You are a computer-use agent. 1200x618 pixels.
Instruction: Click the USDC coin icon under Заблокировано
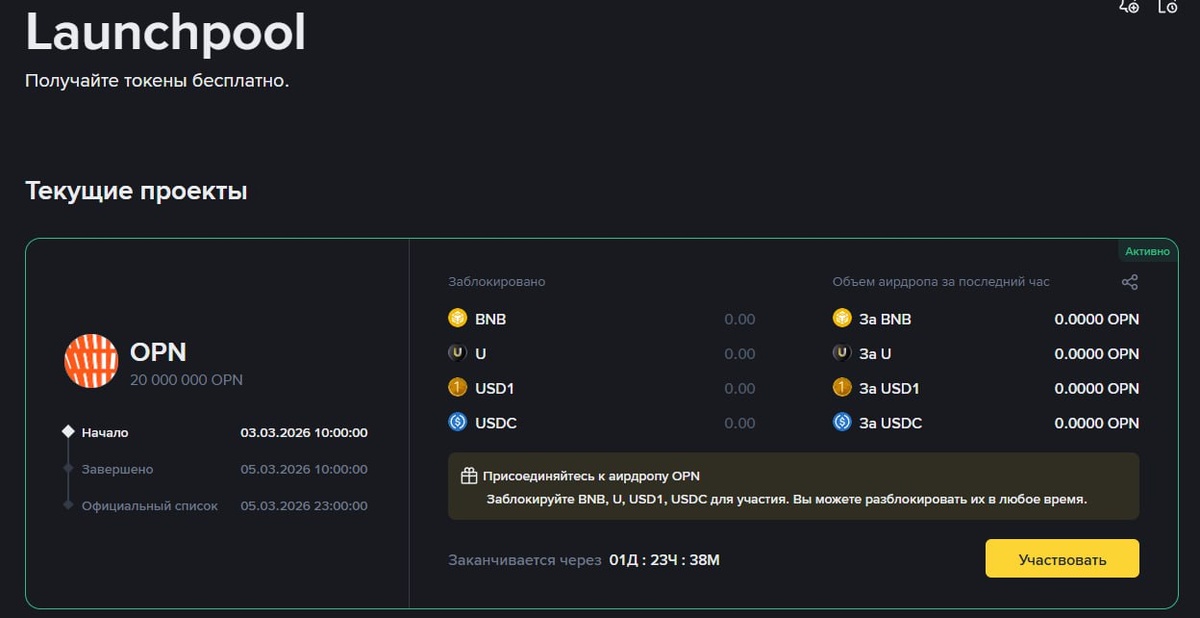pyautogui.click(x=457, y=423)
